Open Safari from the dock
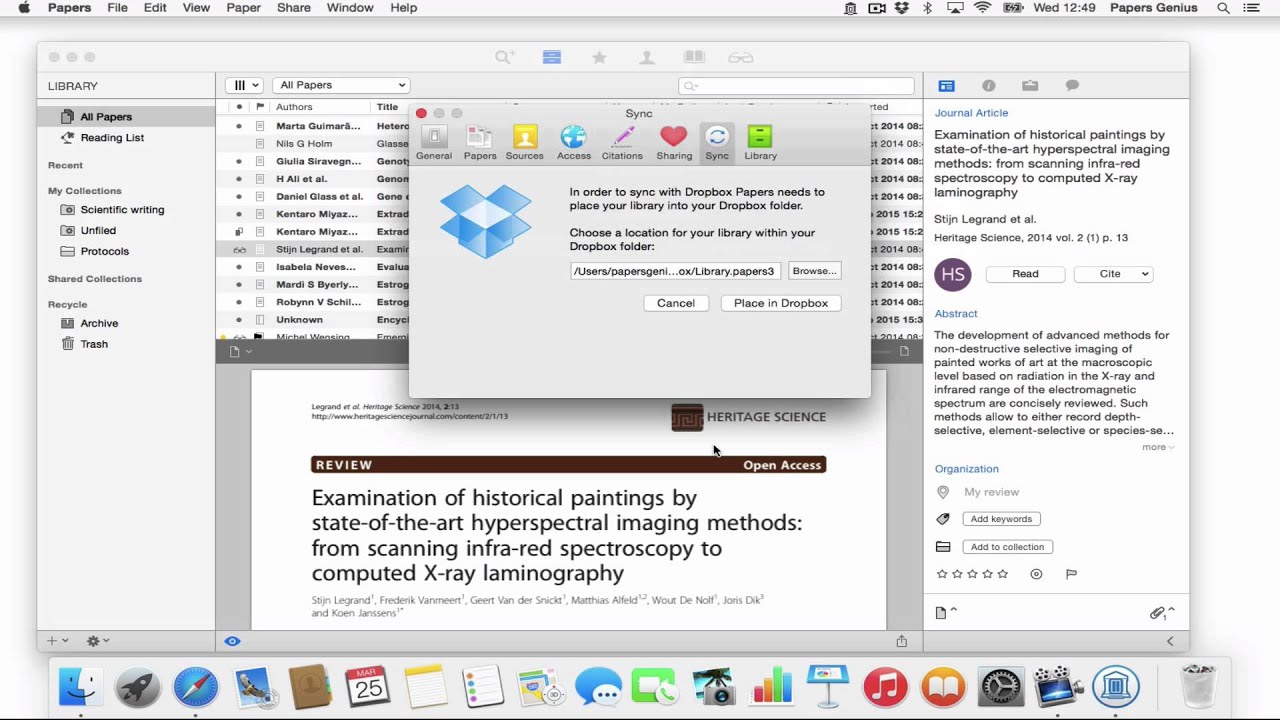 [x=196, y=688]
